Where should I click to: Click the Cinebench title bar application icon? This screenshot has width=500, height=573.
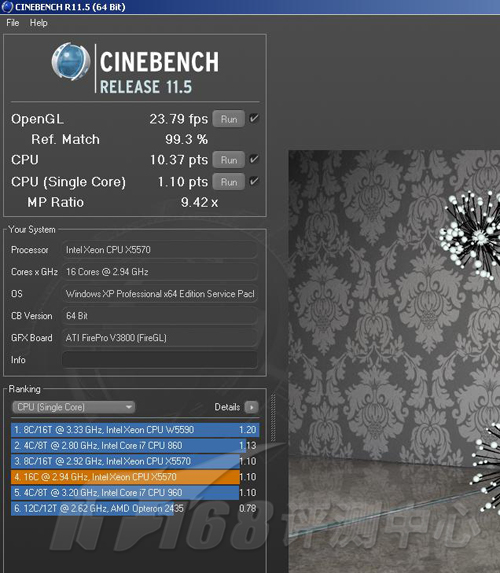coord(7,7)
